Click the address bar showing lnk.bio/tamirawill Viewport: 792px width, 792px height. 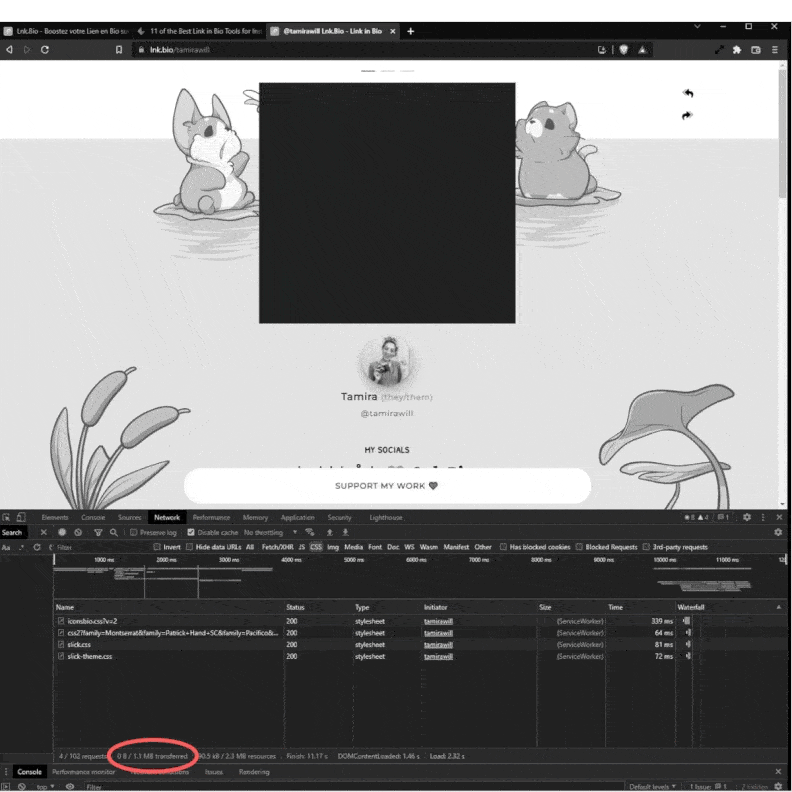coord(364,50)
